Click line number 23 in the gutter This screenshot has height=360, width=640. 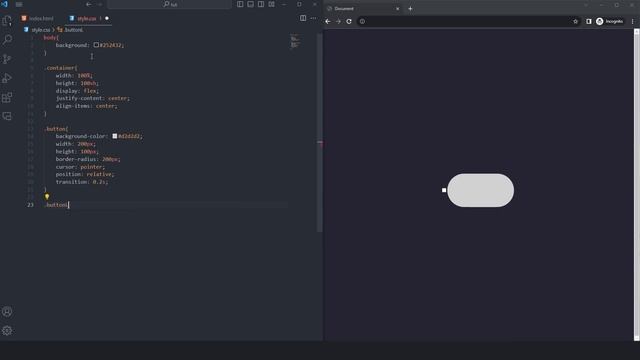(x=31, y=205)
